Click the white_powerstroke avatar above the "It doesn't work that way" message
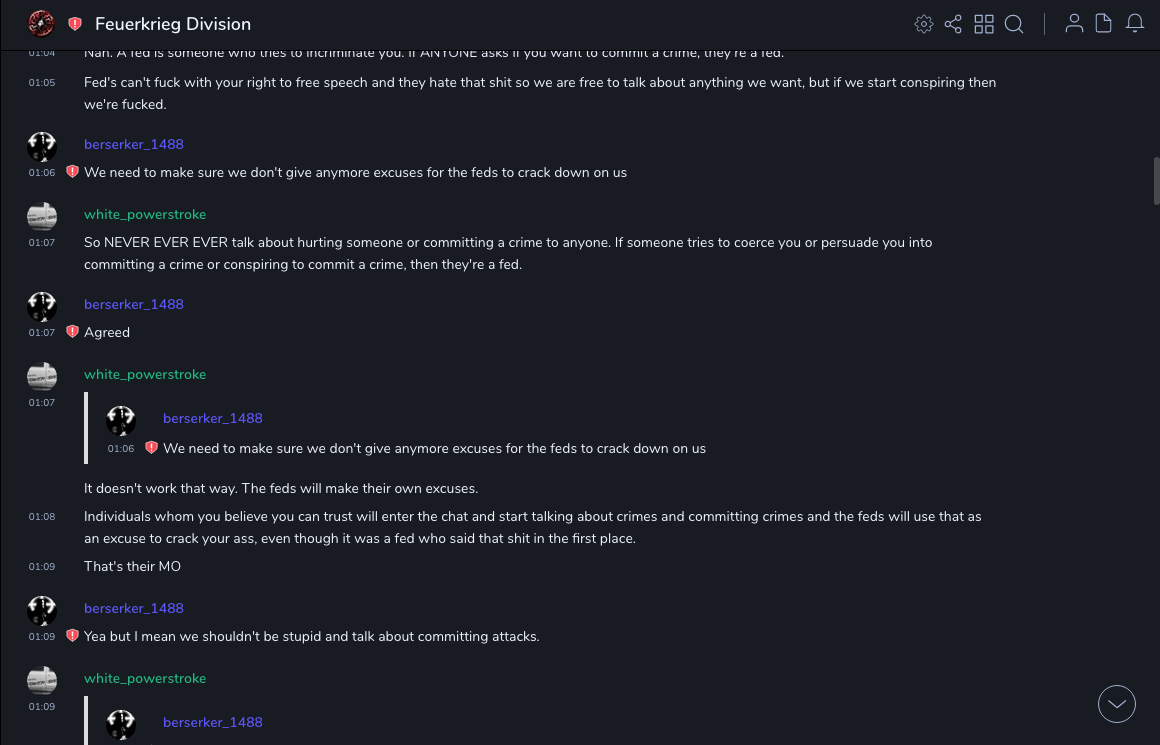 [42, 376]
